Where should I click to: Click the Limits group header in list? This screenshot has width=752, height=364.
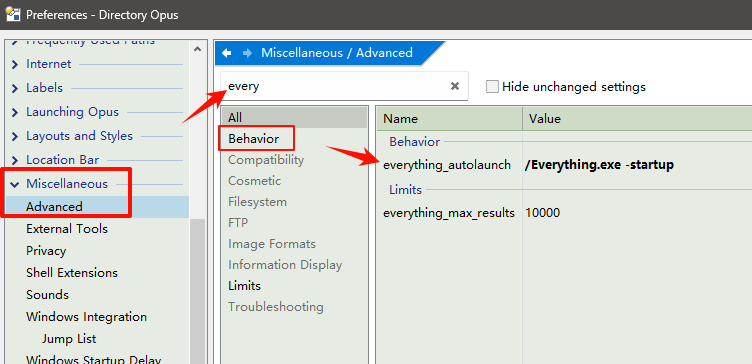(x=405, y=190)
